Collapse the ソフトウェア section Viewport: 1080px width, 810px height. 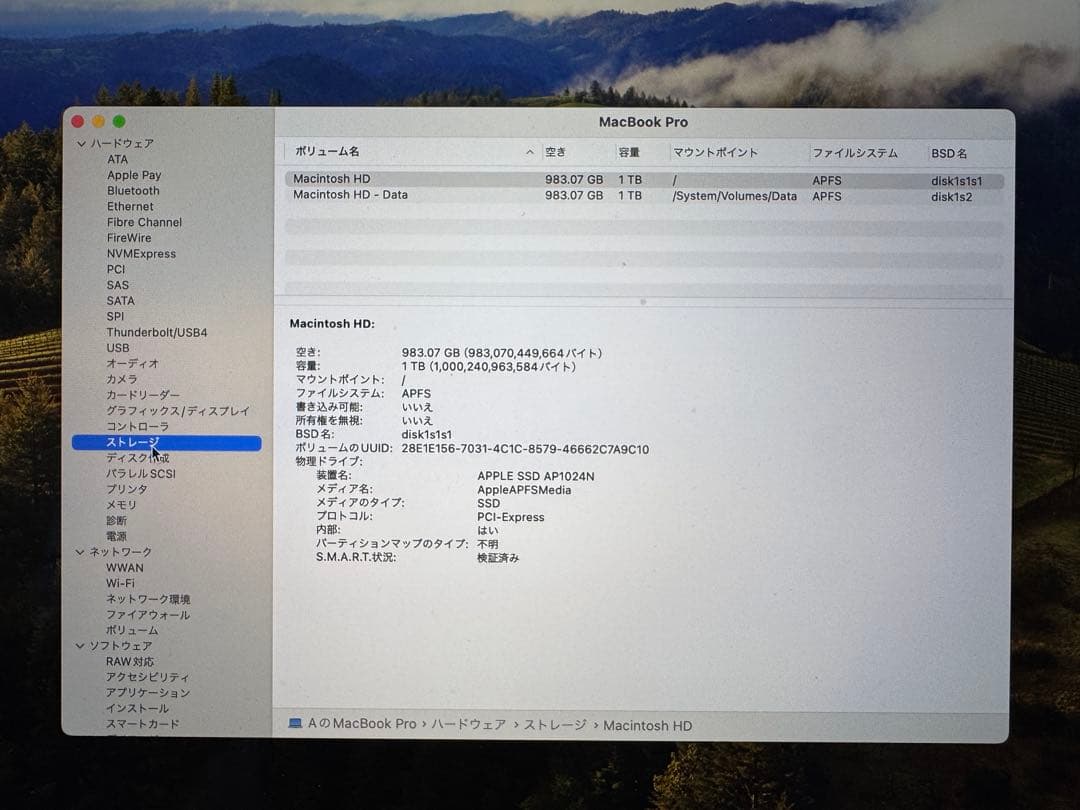(x=80, y=646)
